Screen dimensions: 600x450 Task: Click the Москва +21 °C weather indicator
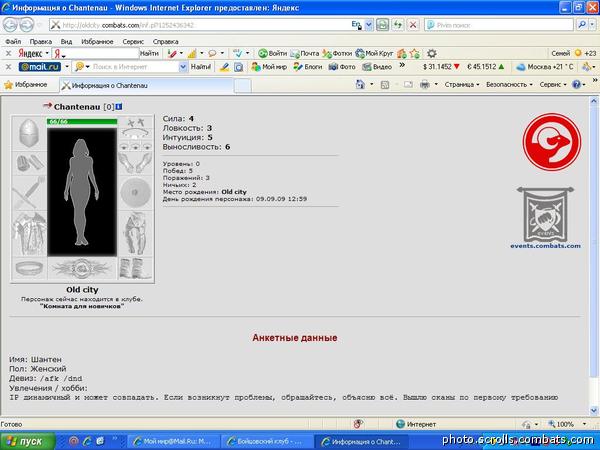545,67
